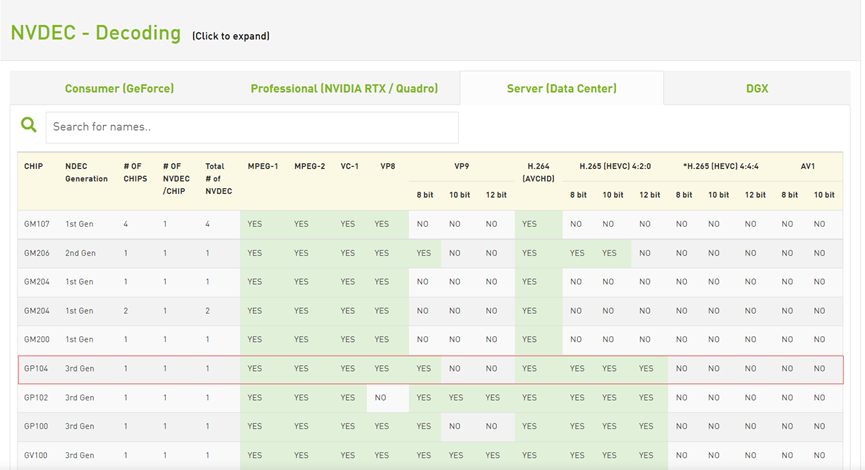Click the H.265 (HEVC) 4:2:0 header
Viewport: 865px width, 470px height.
click(x=615, y=166)
